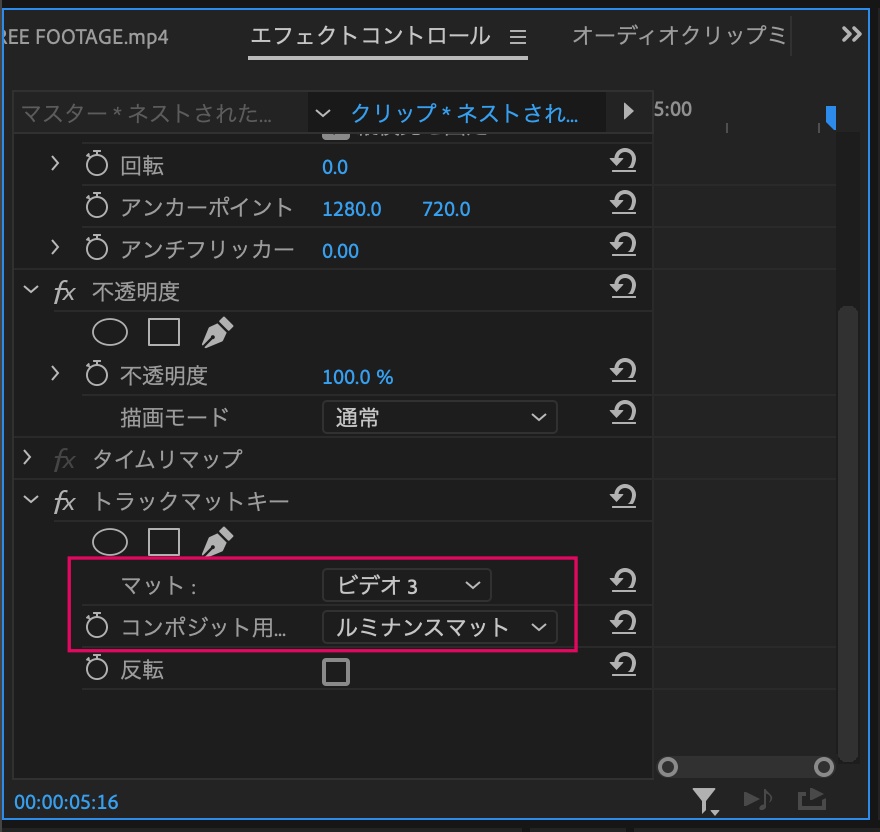Reset the アンチフリッカー parameter
The image size is (880, 832).
pyautogui.click(x=623, y=245)
